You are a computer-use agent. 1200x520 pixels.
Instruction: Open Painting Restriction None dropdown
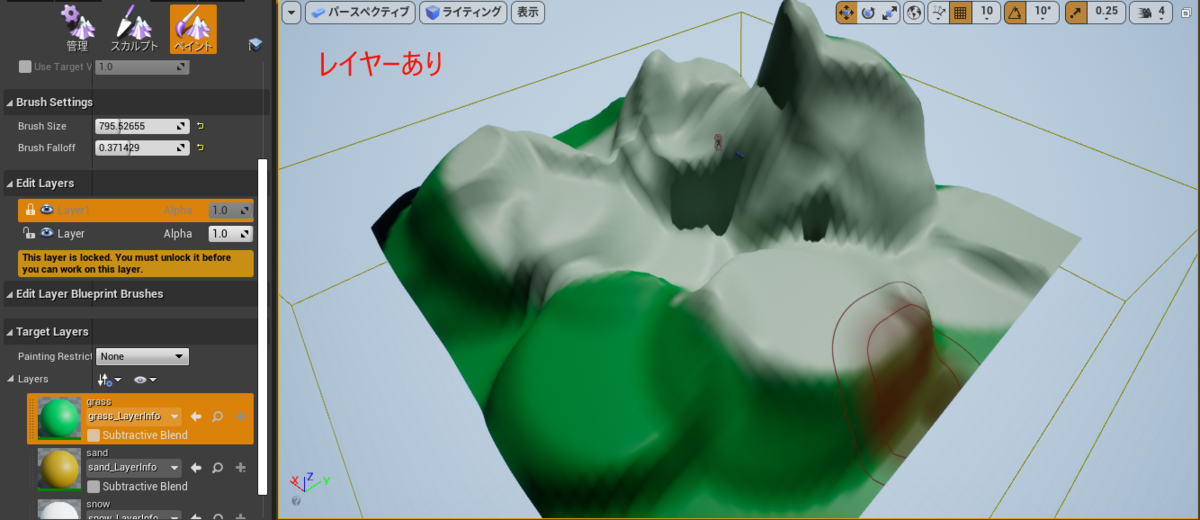142,356
